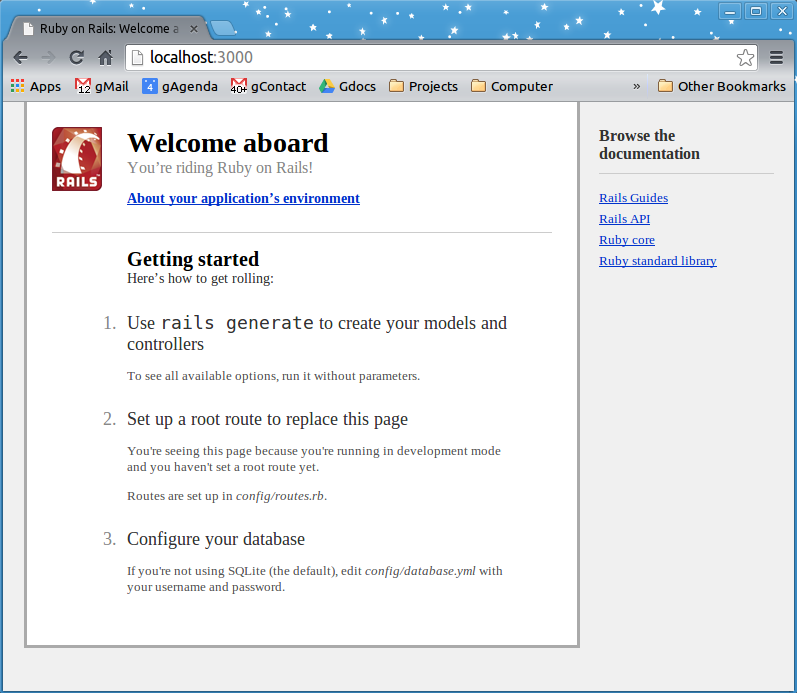
Task: Click the 'Getting started' heading
Action: coord(193,259)
